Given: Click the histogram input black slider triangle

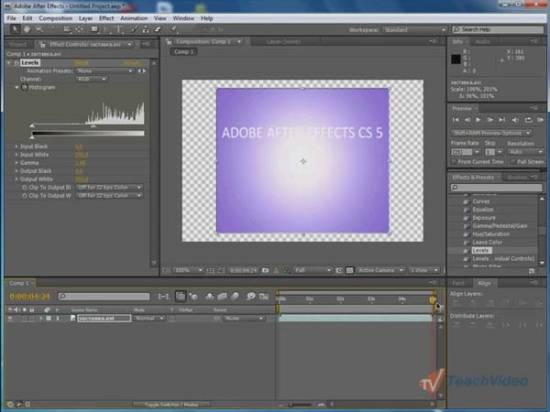Looking at the screenshot, I should [x=32, y=126].
